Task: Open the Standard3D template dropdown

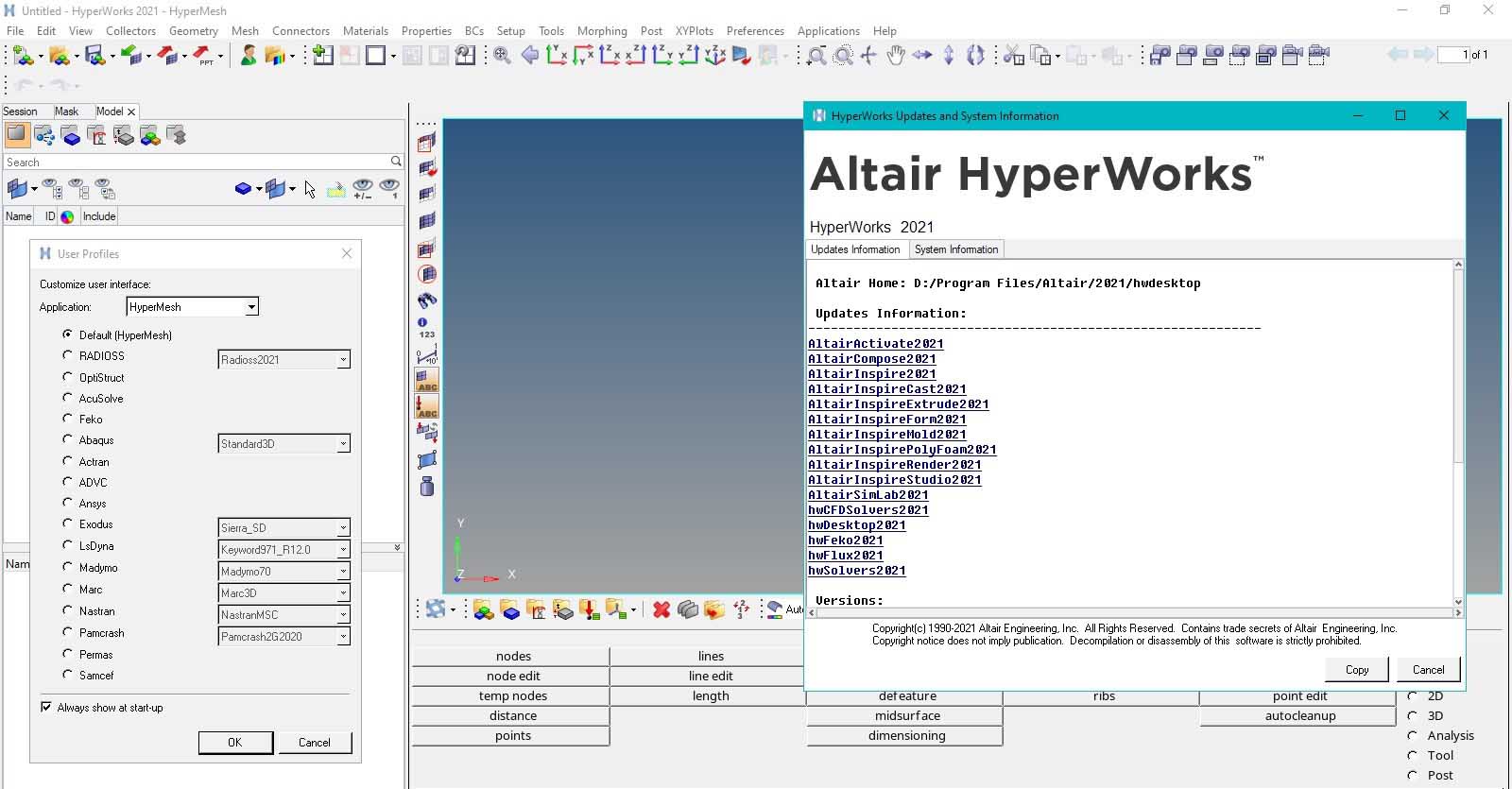Action: 283,444
